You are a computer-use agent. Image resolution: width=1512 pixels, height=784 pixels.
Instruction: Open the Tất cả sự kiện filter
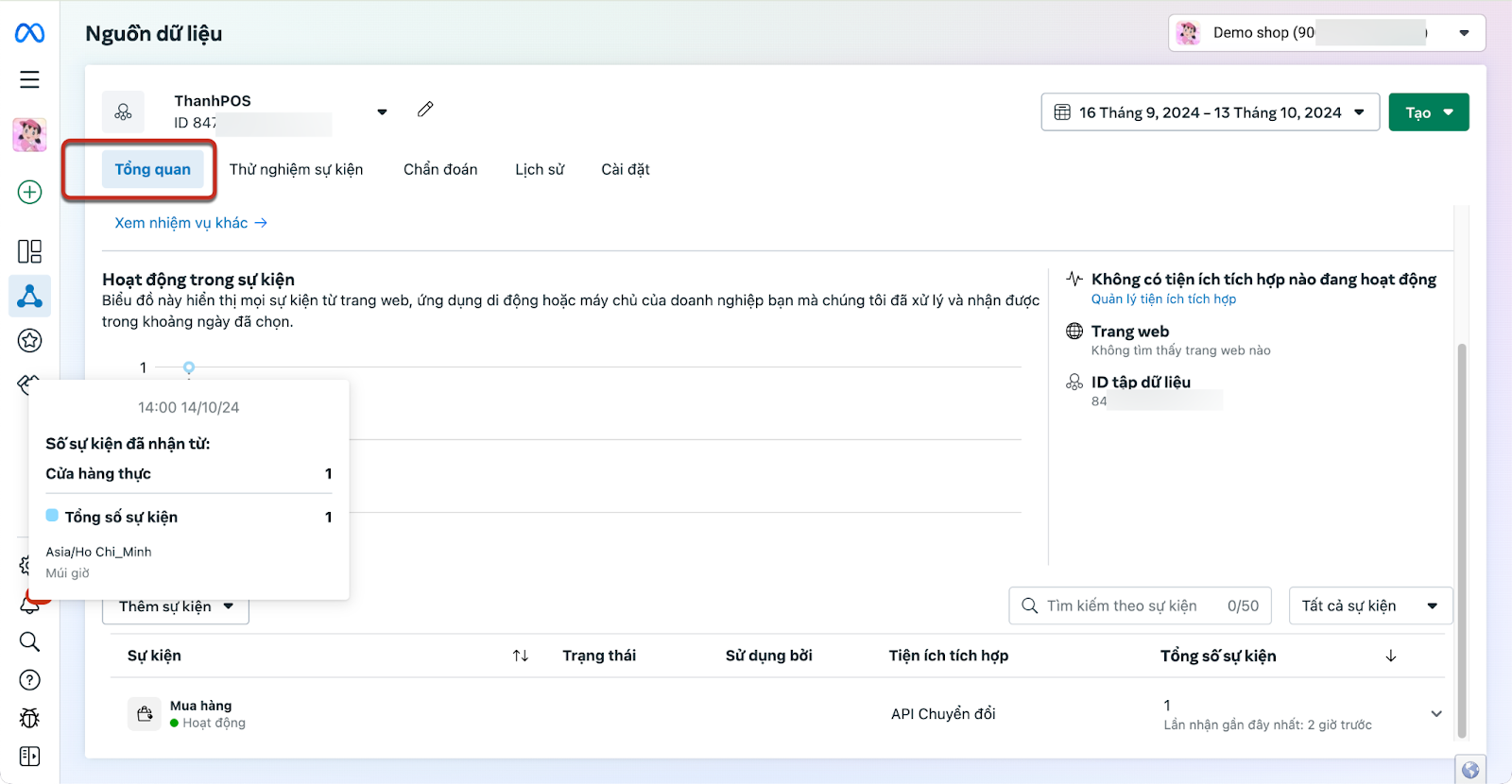(x=1369, y=605)
